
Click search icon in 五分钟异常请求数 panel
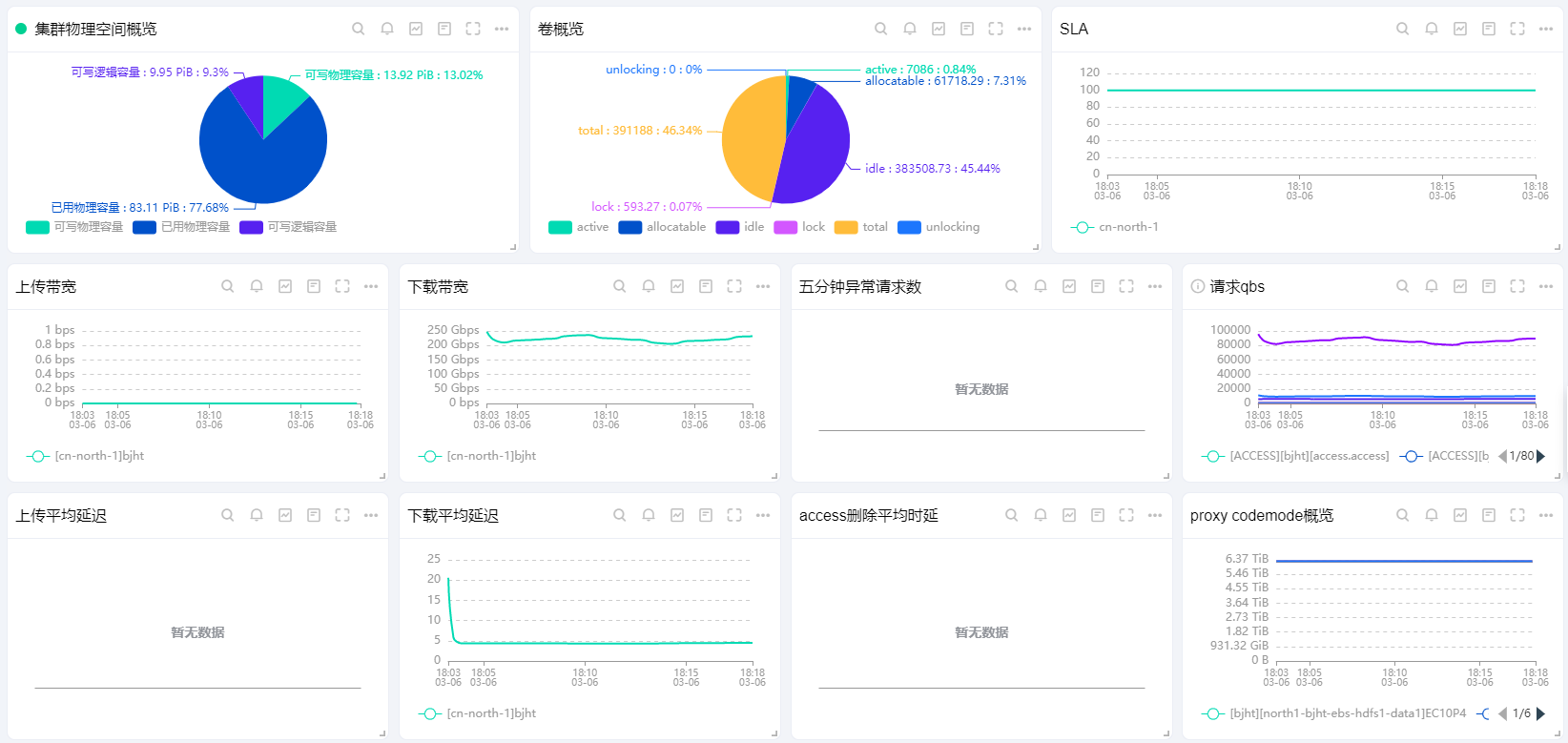click(x=1012, y=286)
